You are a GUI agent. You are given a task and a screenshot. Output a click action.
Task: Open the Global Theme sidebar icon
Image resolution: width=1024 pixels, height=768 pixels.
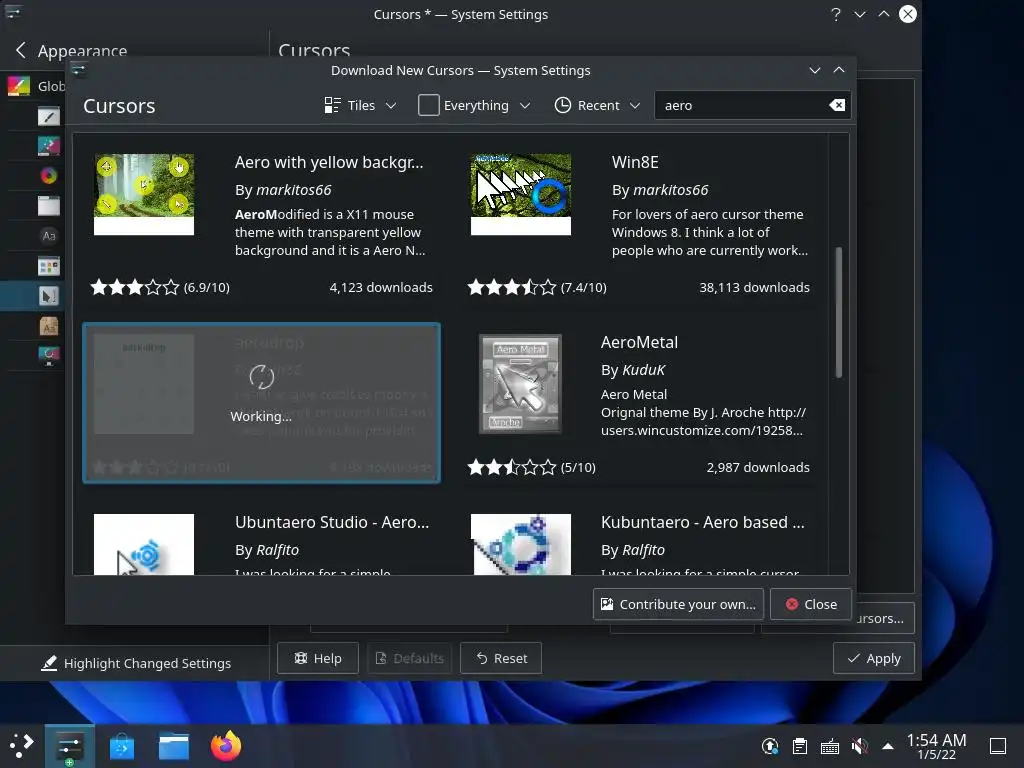(x=19, y=86)
